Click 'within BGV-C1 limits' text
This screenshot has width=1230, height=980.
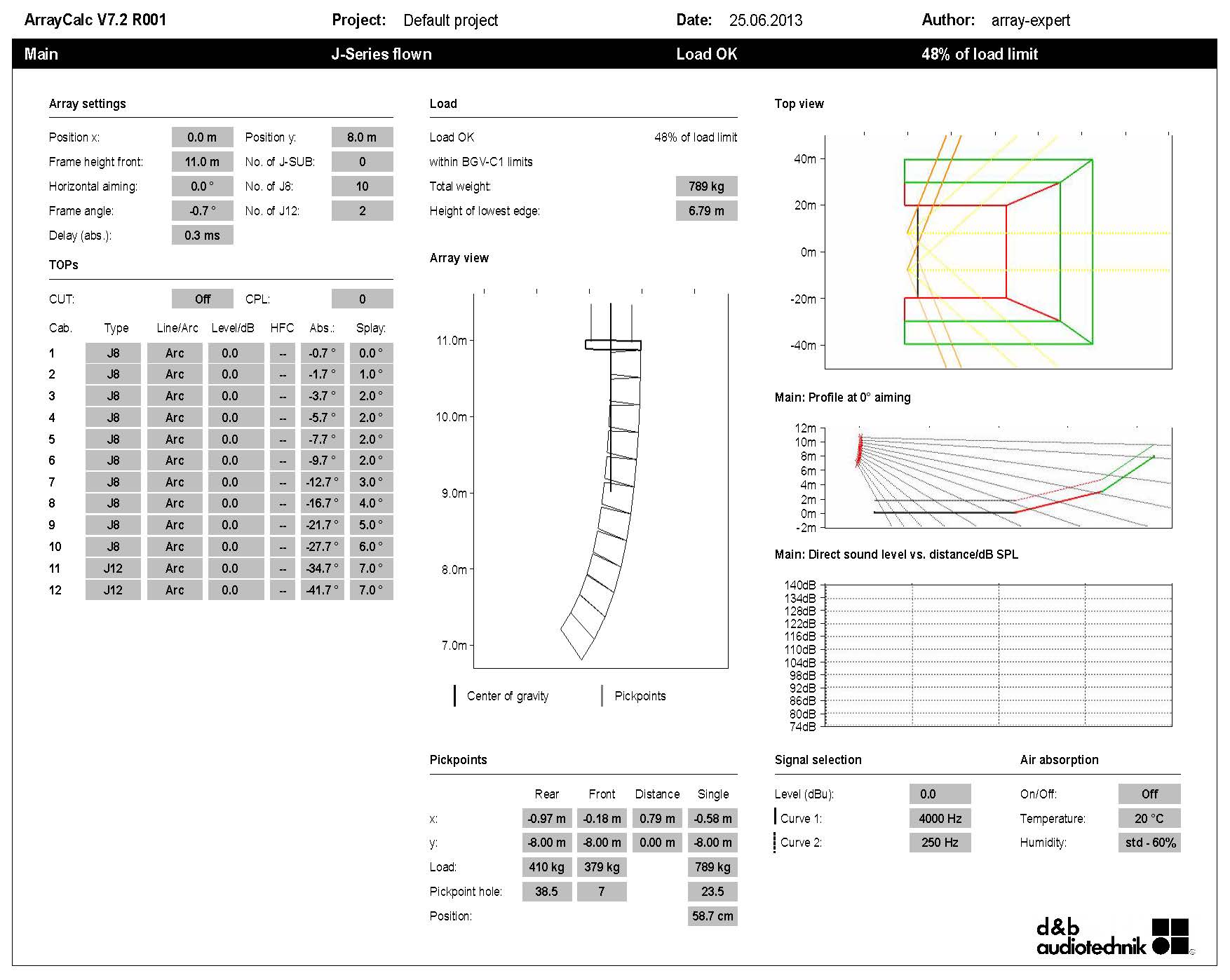point(481,162)
